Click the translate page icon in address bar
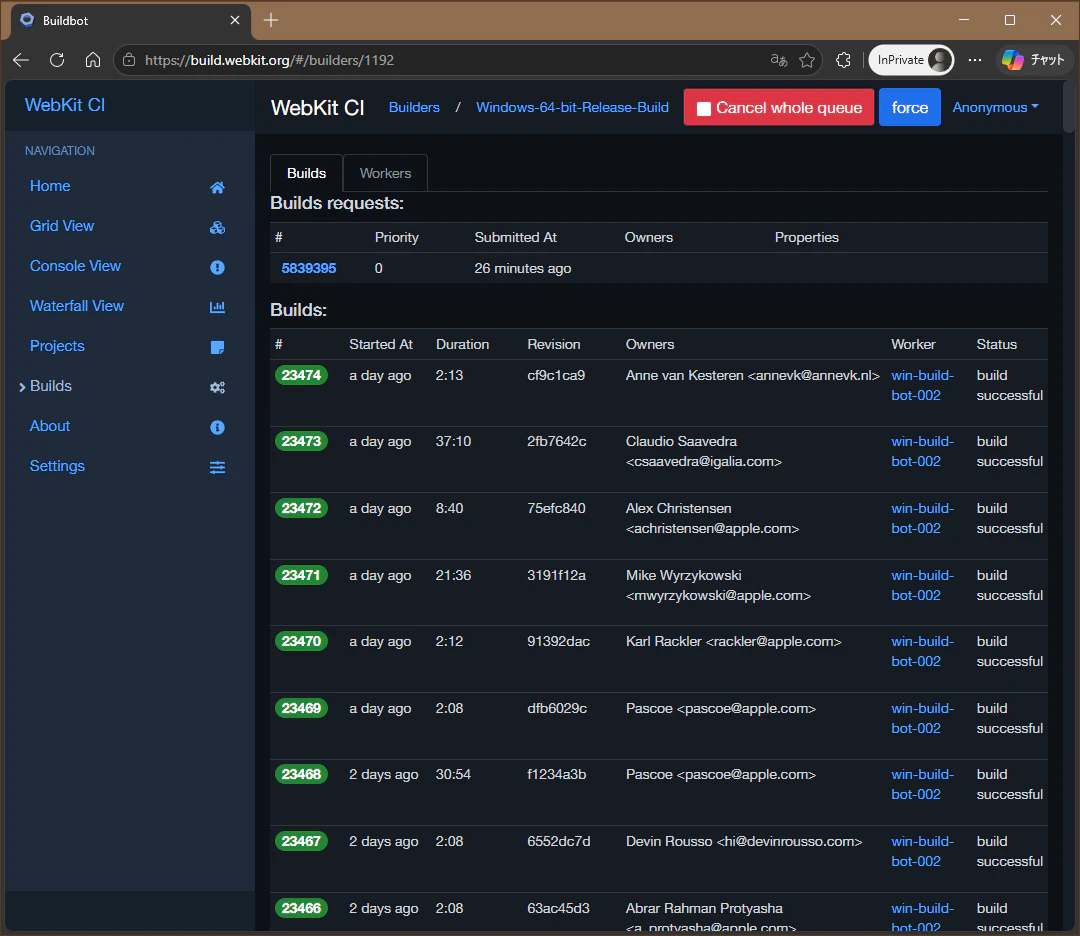This screenshot has width=1080, height=936. tap(779, 60)
